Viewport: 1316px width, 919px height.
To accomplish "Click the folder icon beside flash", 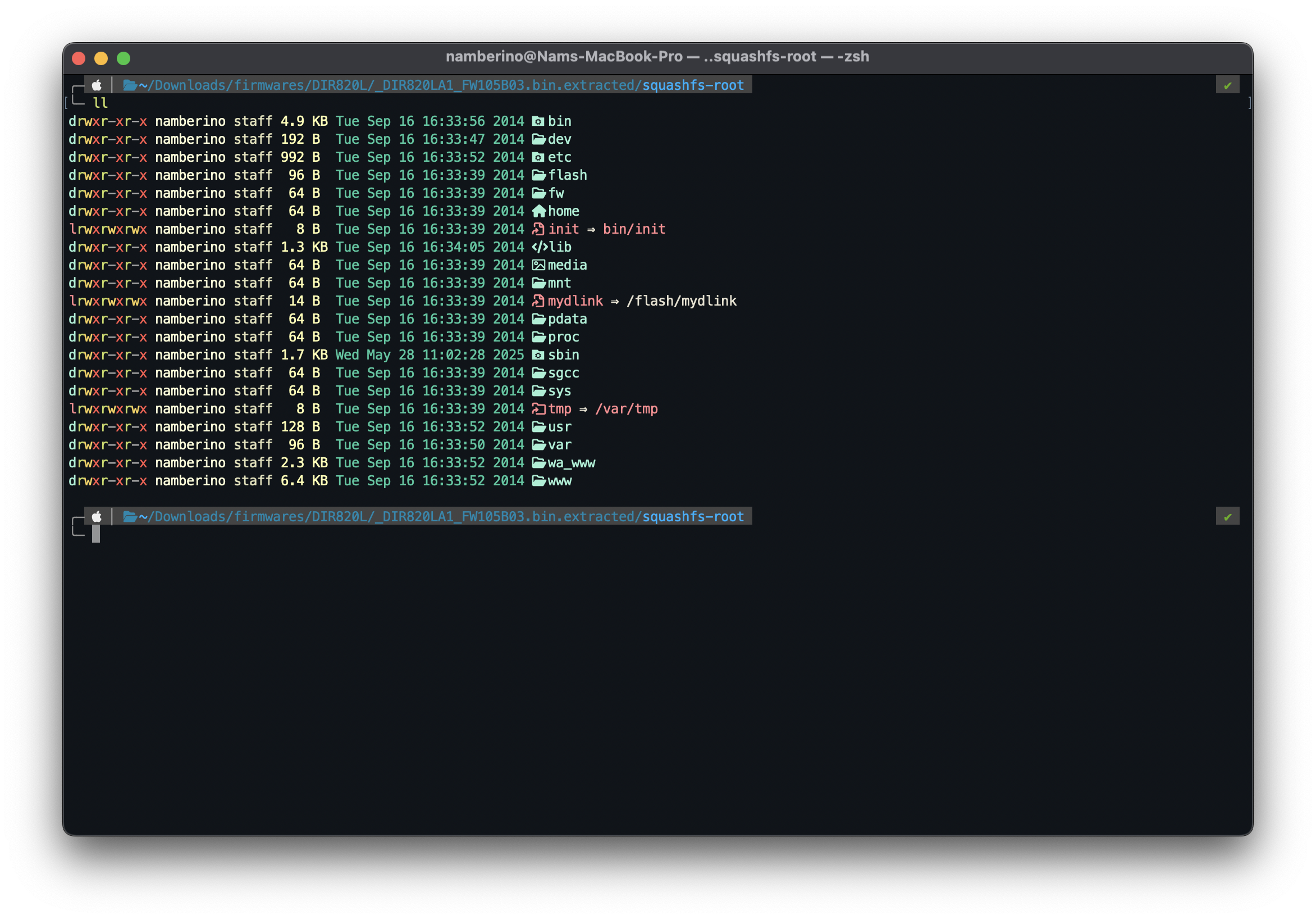I will (x=538, y=175).
